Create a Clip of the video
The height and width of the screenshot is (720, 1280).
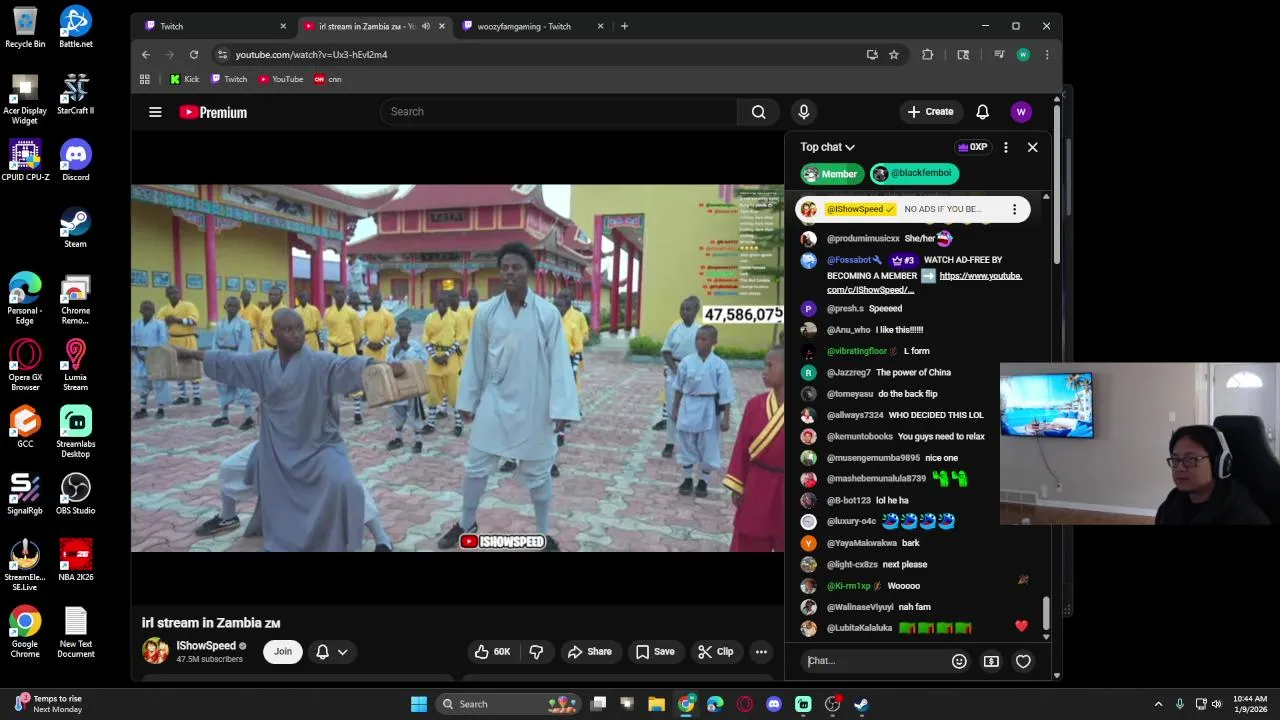(x=716, y=652)
